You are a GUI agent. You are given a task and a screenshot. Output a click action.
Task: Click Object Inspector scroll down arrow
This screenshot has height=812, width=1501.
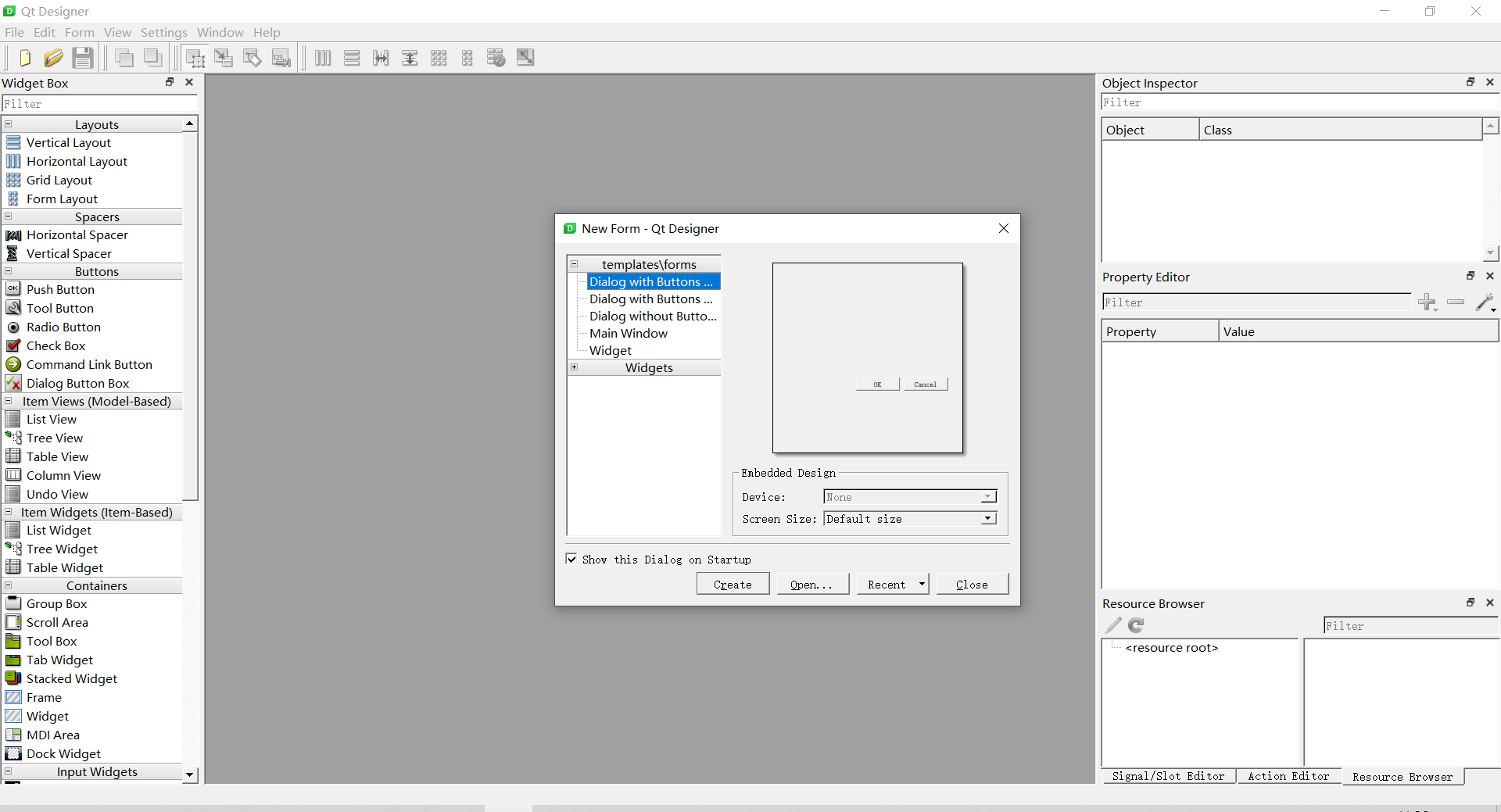pos(1491,252)
